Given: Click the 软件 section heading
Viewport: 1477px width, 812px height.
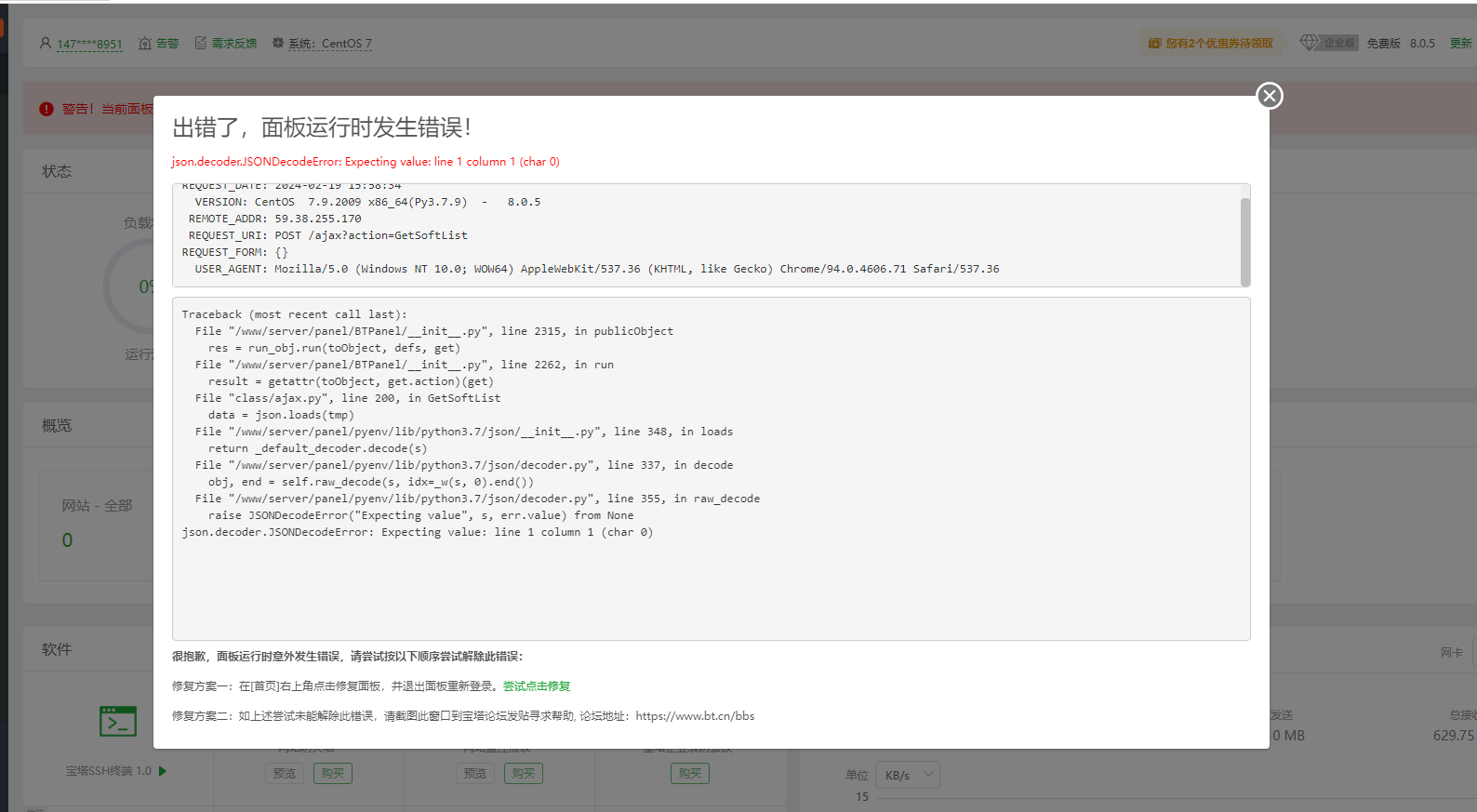Looking at the screenshot, I should pyautogui.click(x=57, y=649).
